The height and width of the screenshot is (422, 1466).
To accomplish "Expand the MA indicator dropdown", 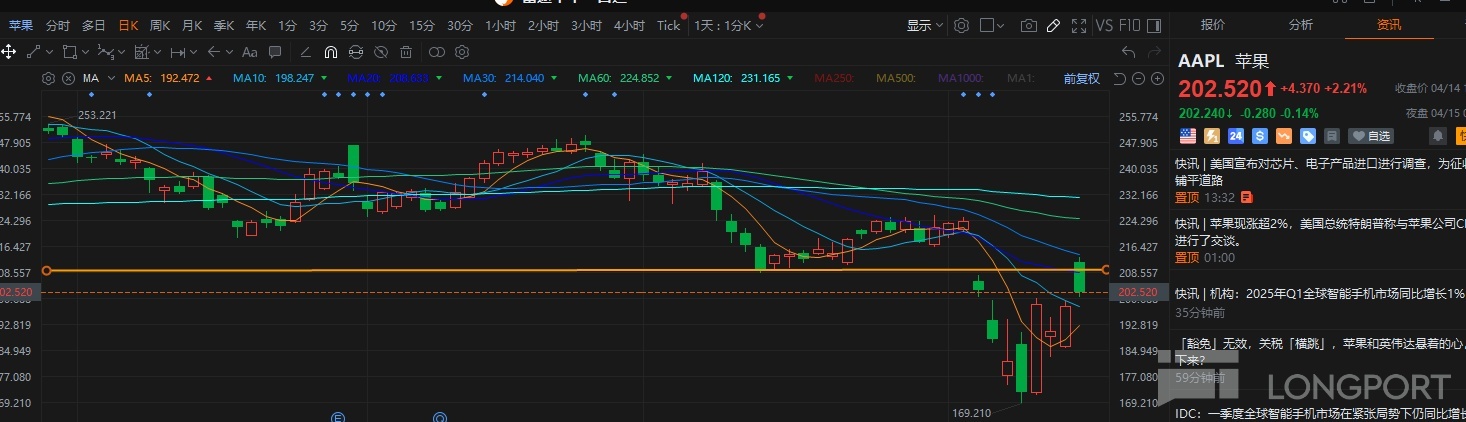I will pyautogui.click(x=111, y=78).
